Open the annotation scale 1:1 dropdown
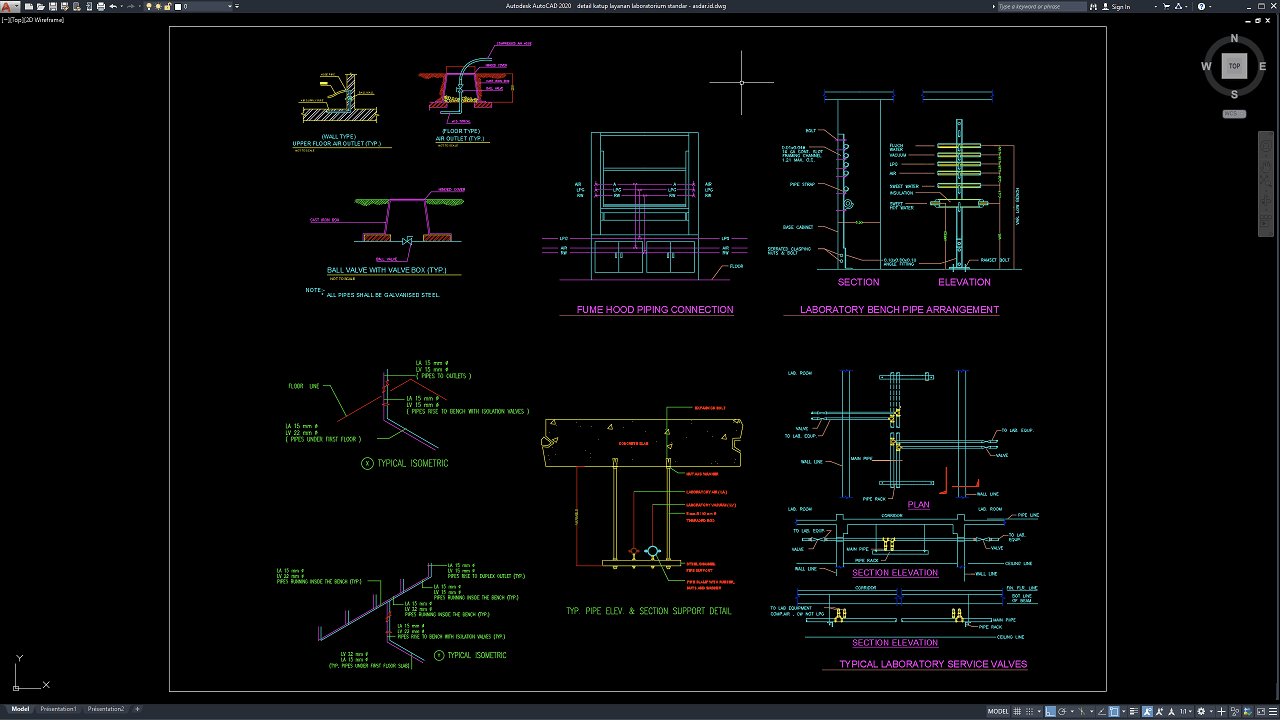This screenshot has width=1280, height=720. click(1184, 711)
